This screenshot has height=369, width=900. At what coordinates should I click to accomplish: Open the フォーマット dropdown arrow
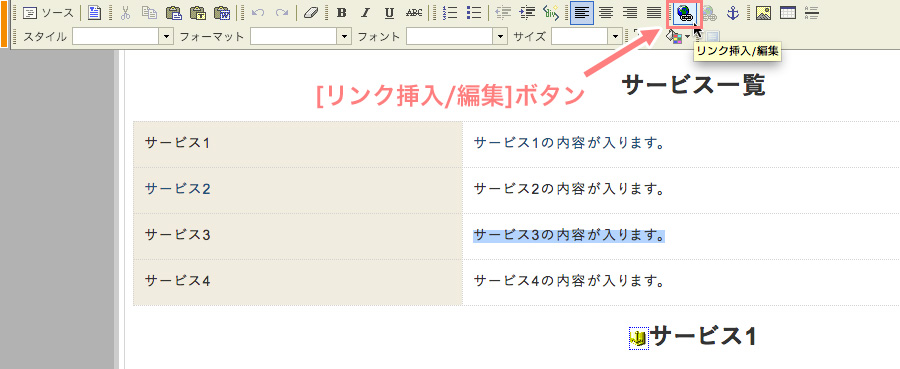[344, 37]
